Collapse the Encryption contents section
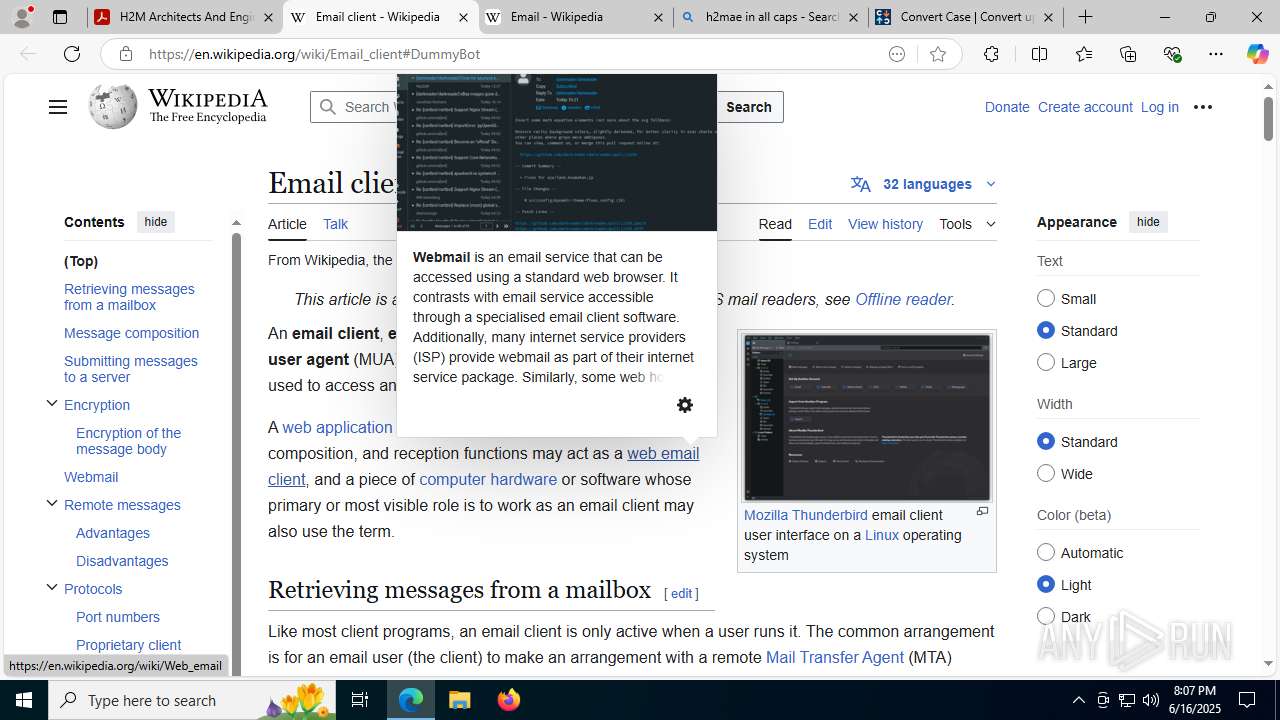Image resolution: width=1280 pixels, height=720 pixels. pyautogui.click(x=52, y=404)
